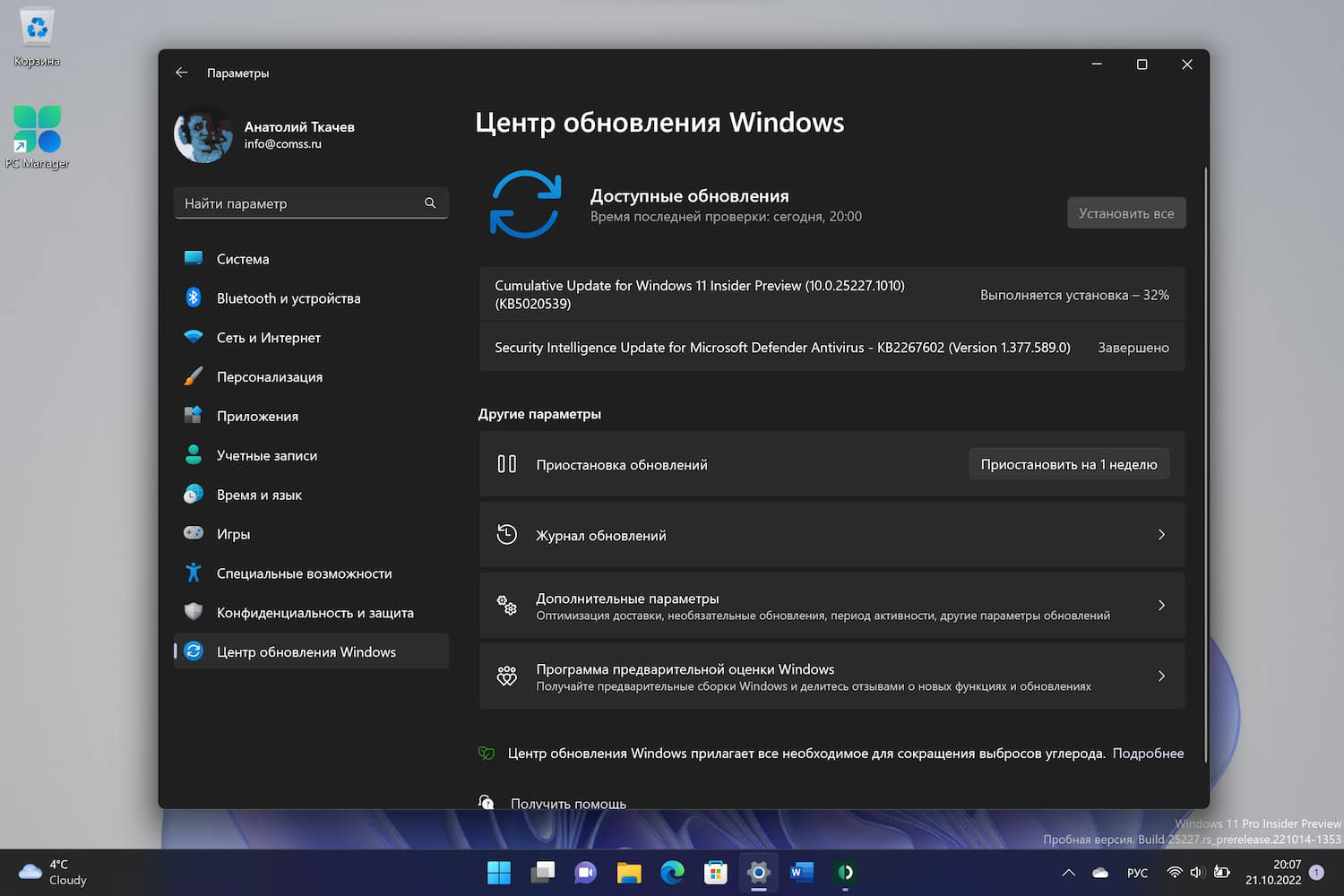
Task: Open Журнал обновлений history row
Action: pos(832,535)
